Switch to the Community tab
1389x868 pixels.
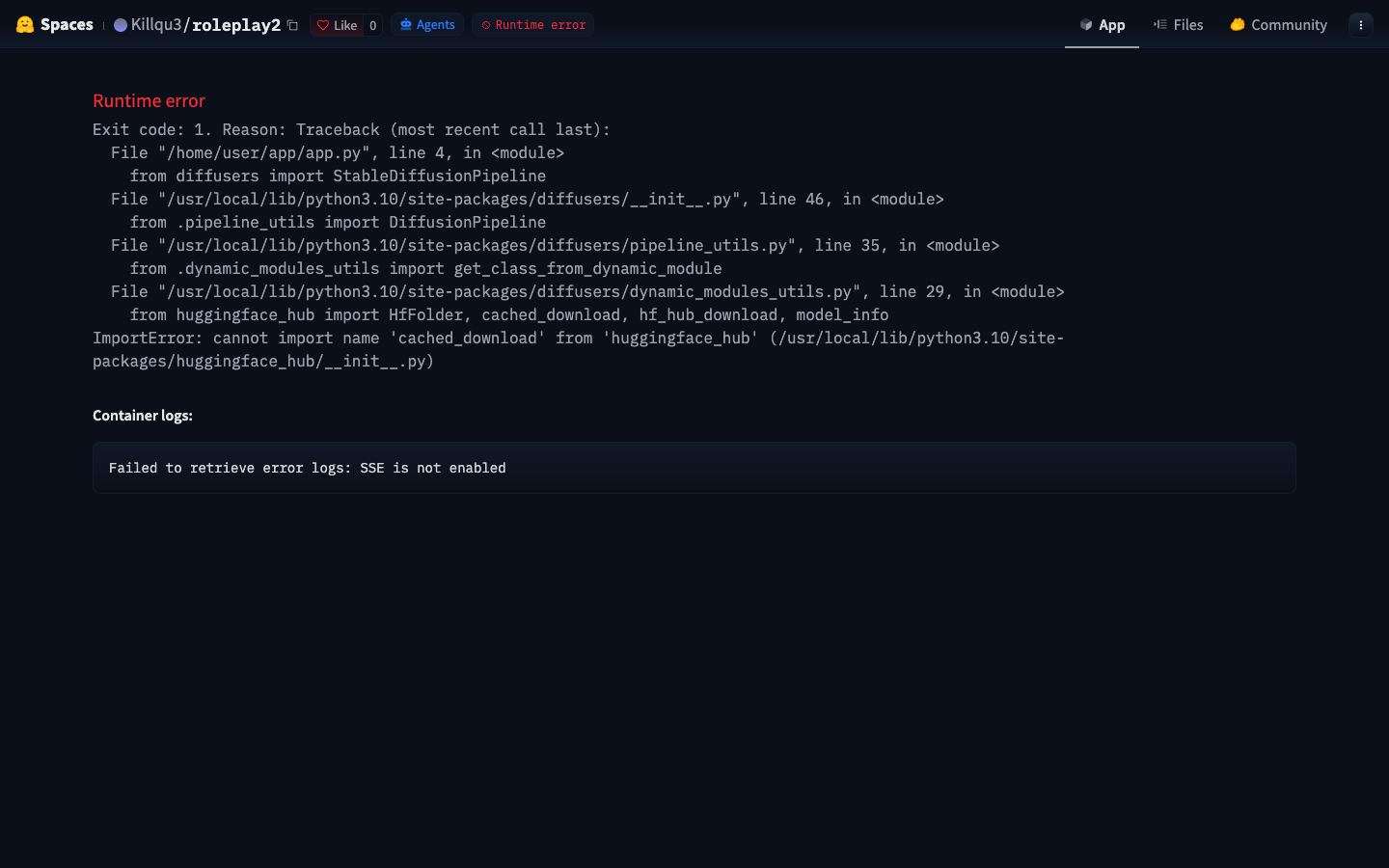[x=1279, y=25]
